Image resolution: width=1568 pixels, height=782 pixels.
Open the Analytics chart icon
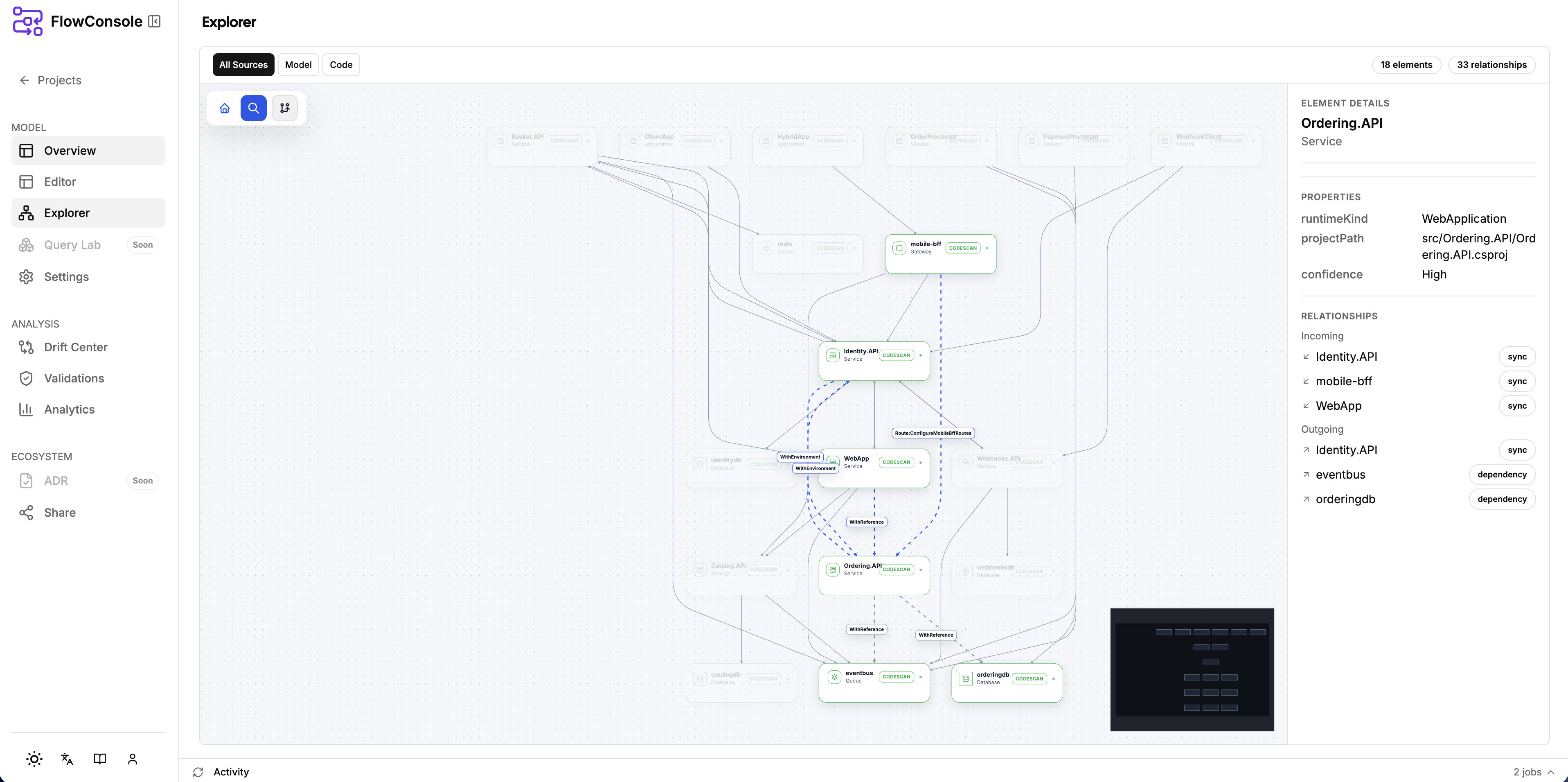coord(26,409)
